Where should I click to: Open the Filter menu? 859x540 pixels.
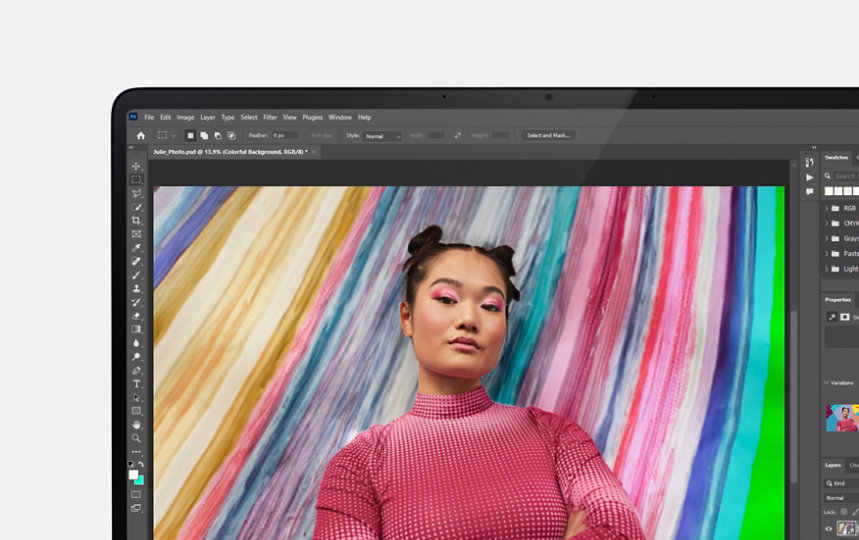[x=270, y=117]
